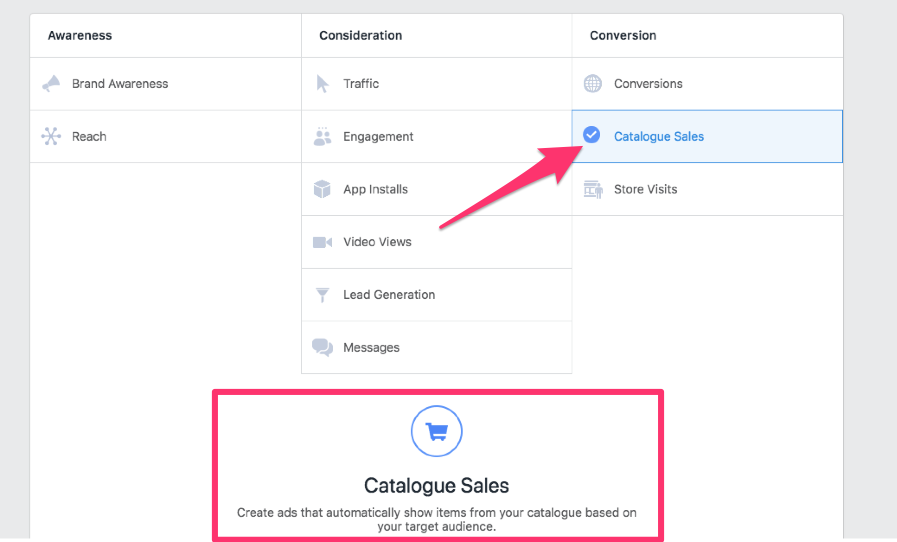Viewport: 897px width, 542px height.
Task: Click the Conversions objective label
Action: [x=648, y=84]
